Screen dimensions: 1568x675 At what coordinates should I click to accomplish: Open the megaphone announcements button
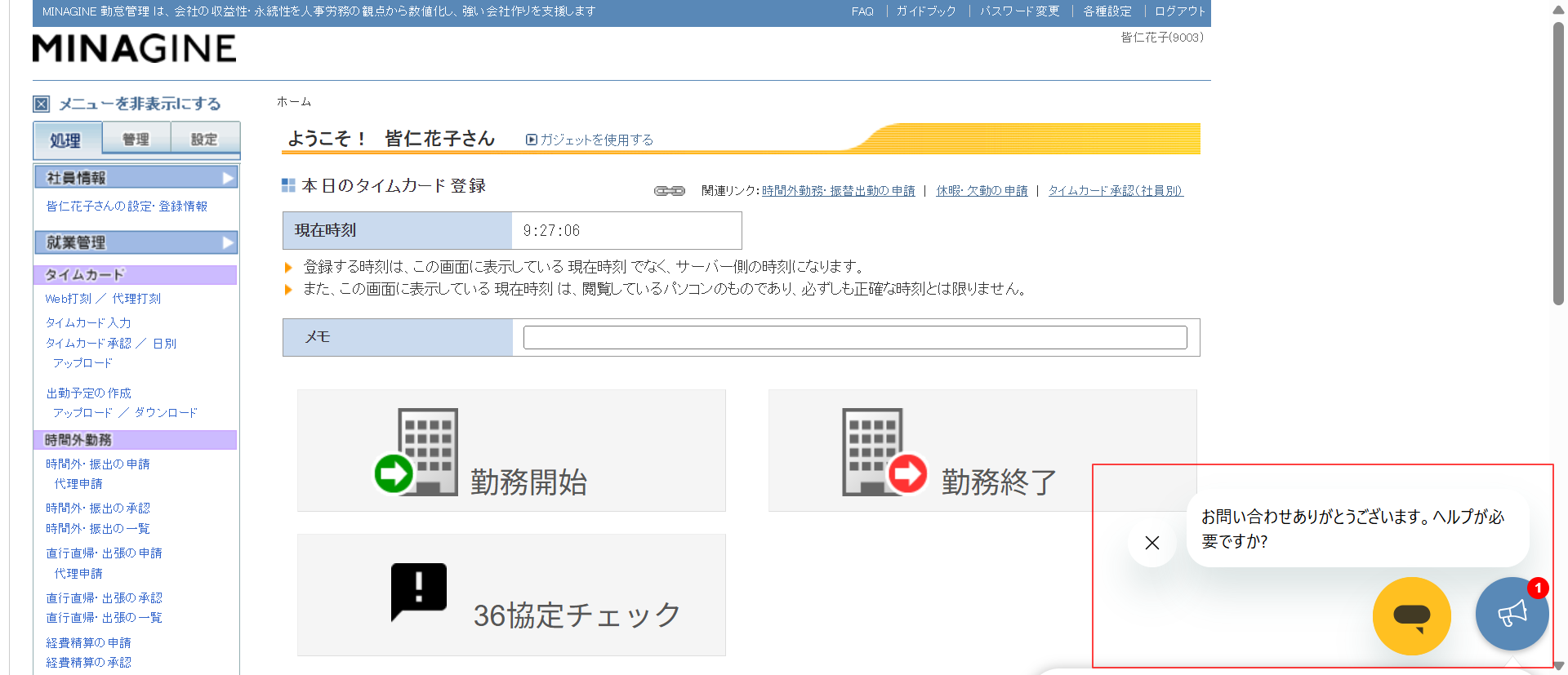[1512, 614]
